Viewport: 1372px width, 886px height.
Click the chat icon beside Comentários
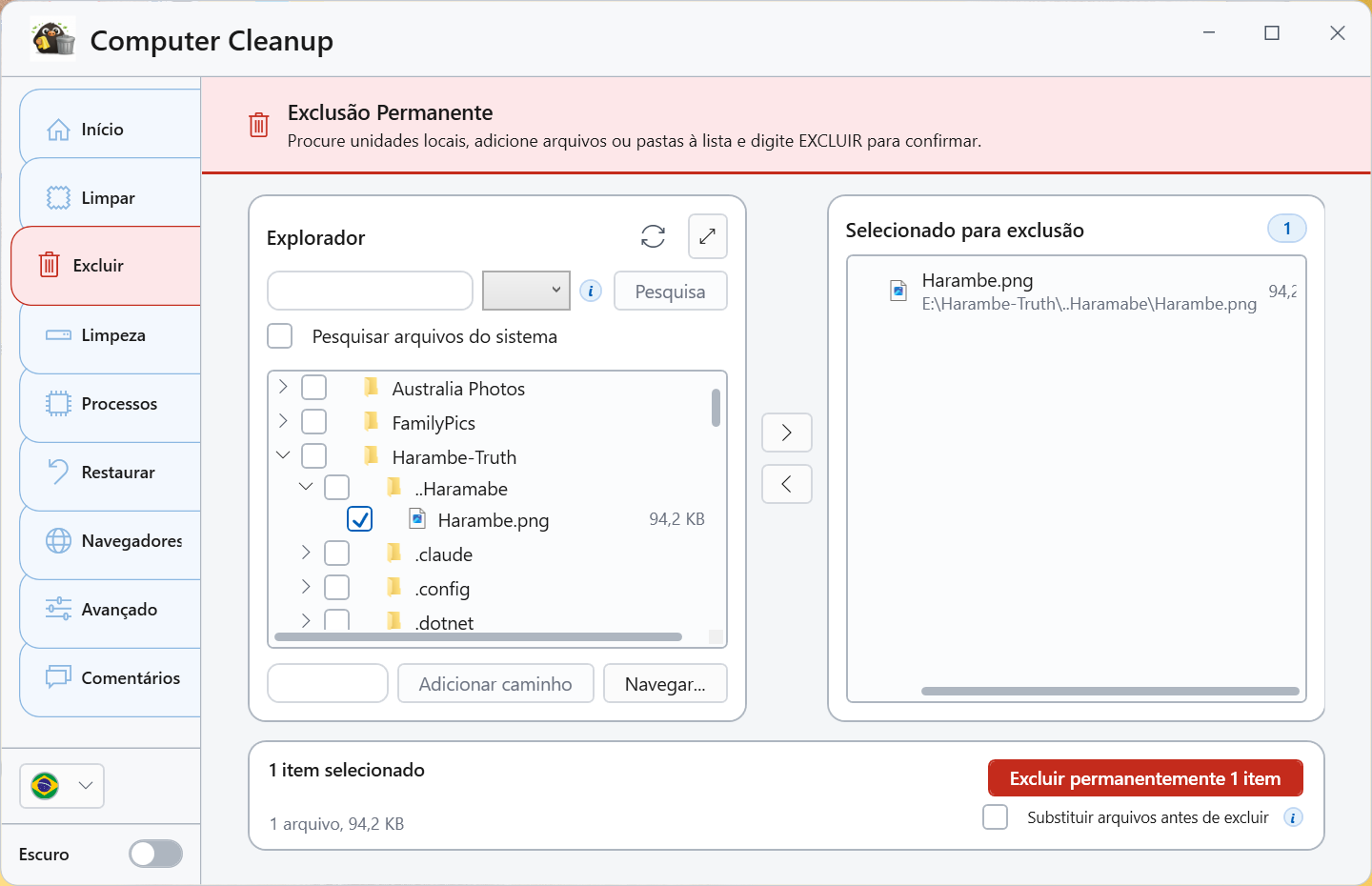[x=58, y=677]
